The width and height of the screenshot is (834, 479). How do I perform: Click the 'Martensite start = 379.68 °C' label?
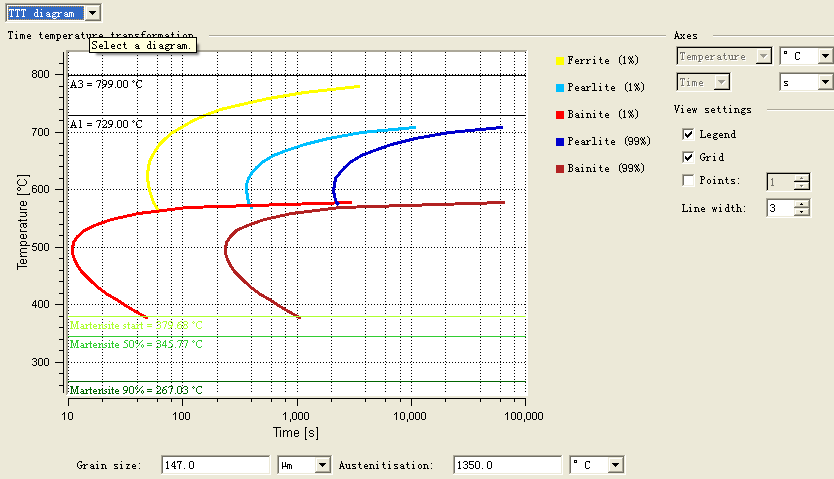click(136, 325)
